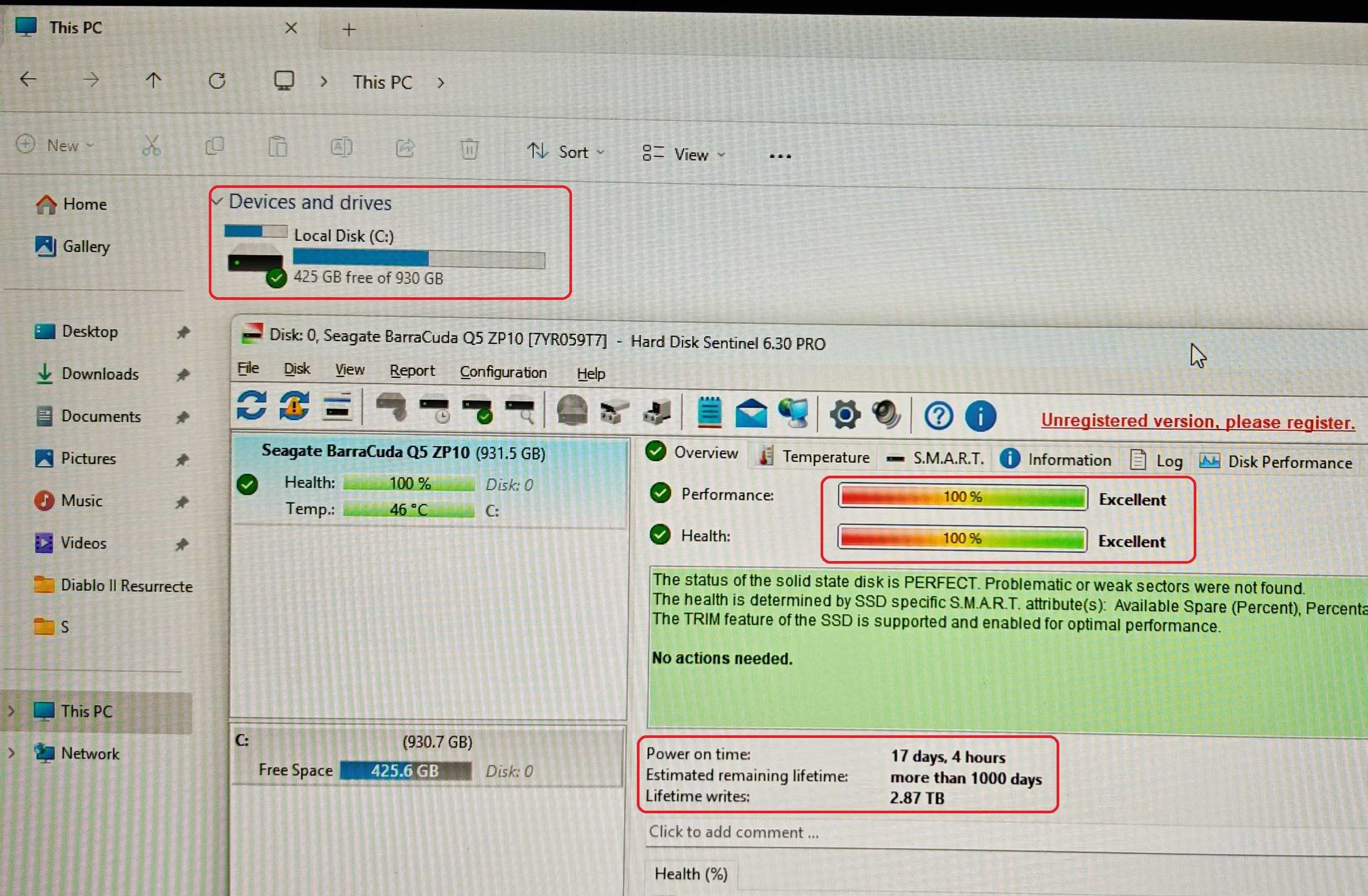Click the blue Refresh arrows toolbar icon
The height and width of the screenshot is (896, 1368).
pos(252,405)
